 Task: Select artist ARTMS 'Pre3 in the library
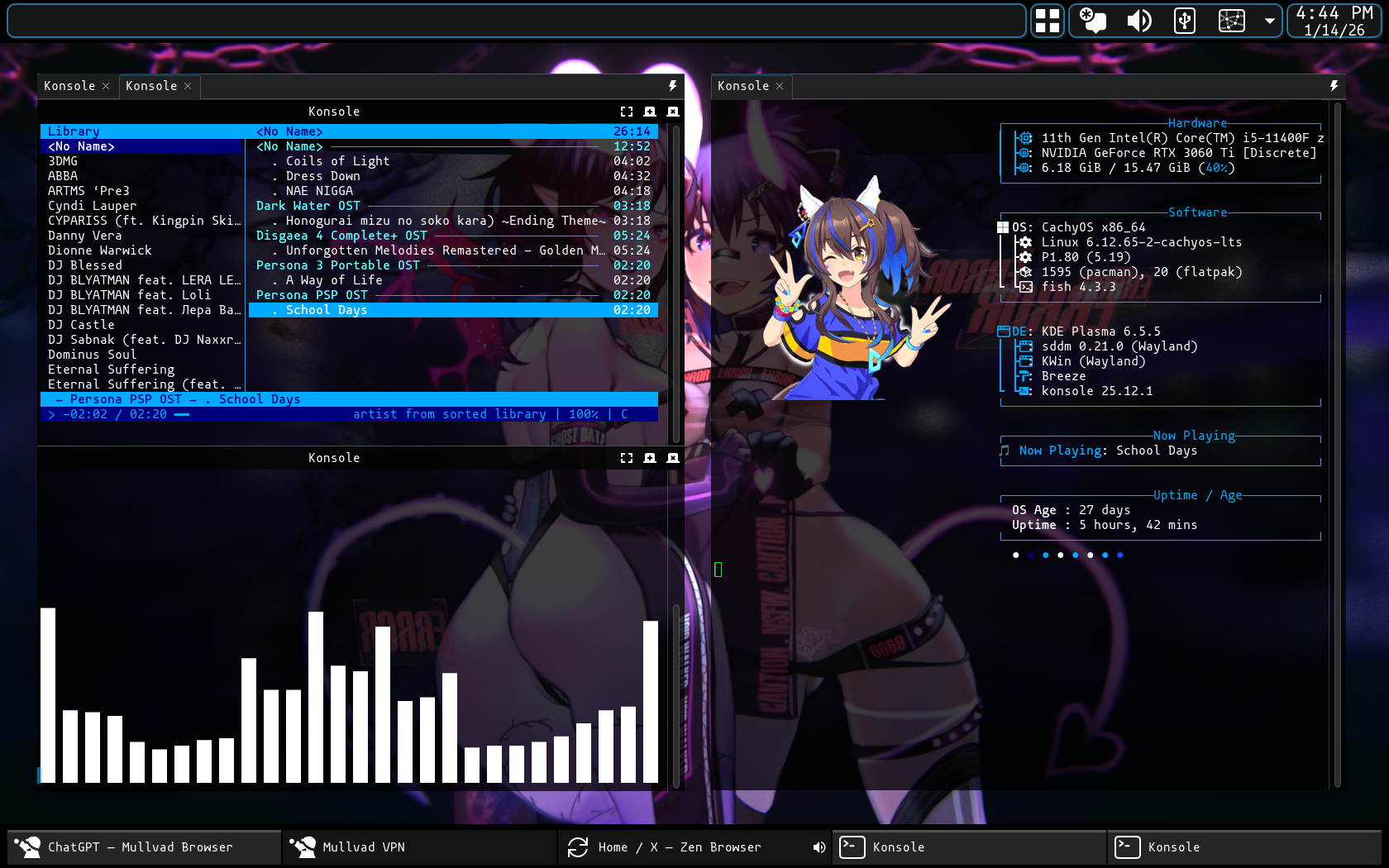pyautogui.click(x=88, y=191)
